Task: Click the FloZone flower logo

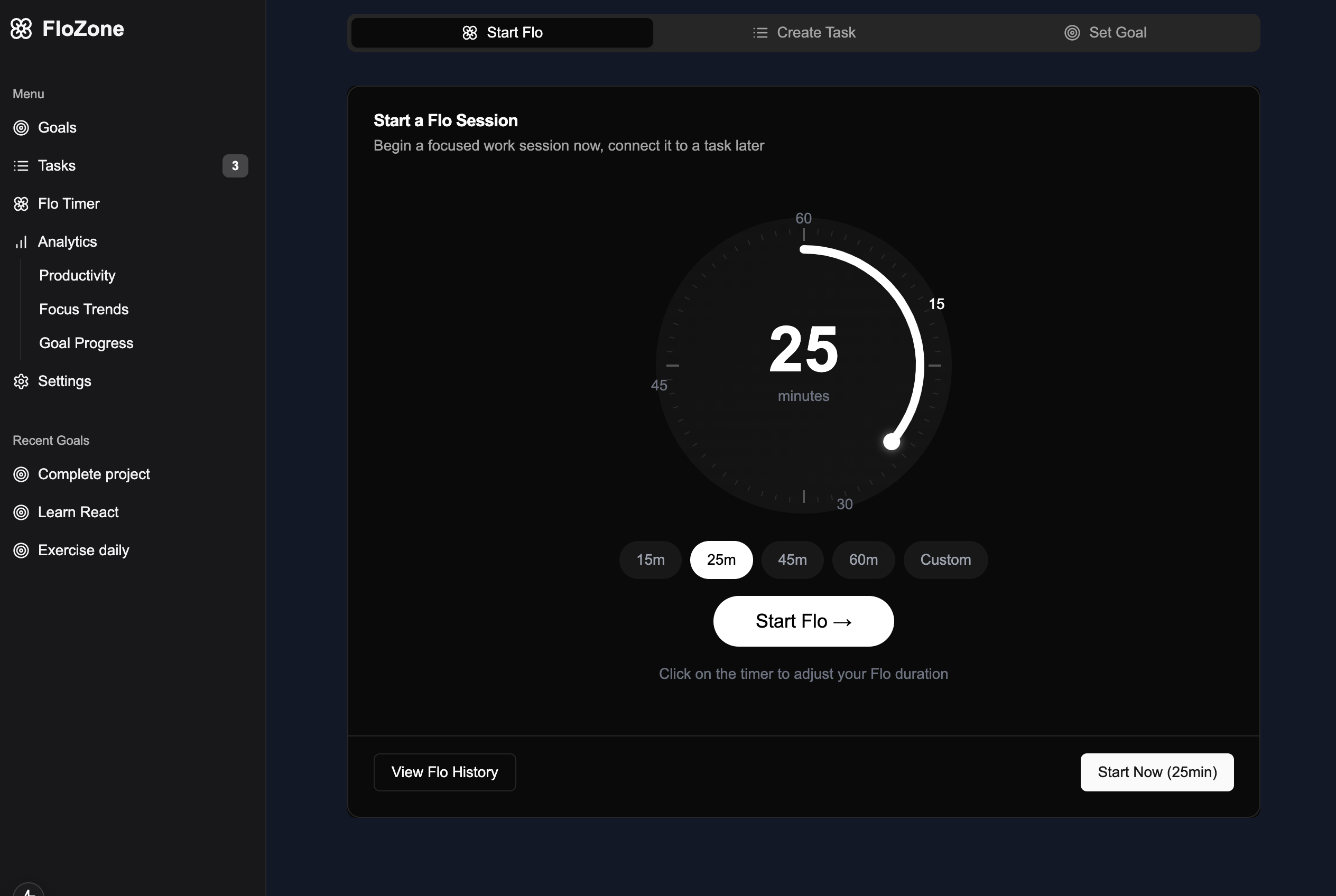Action: [x=21, y=29]
